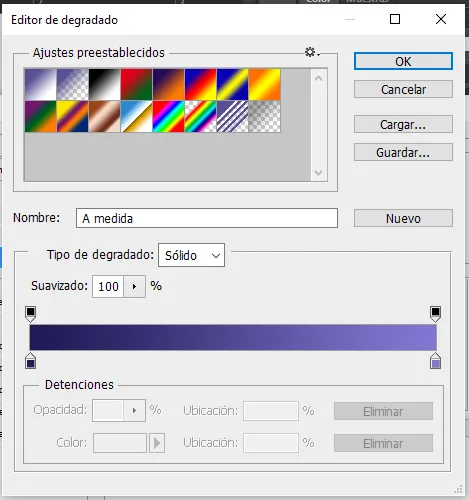Confirm the gradient with OK
The image size is (469, 500).
403,61
